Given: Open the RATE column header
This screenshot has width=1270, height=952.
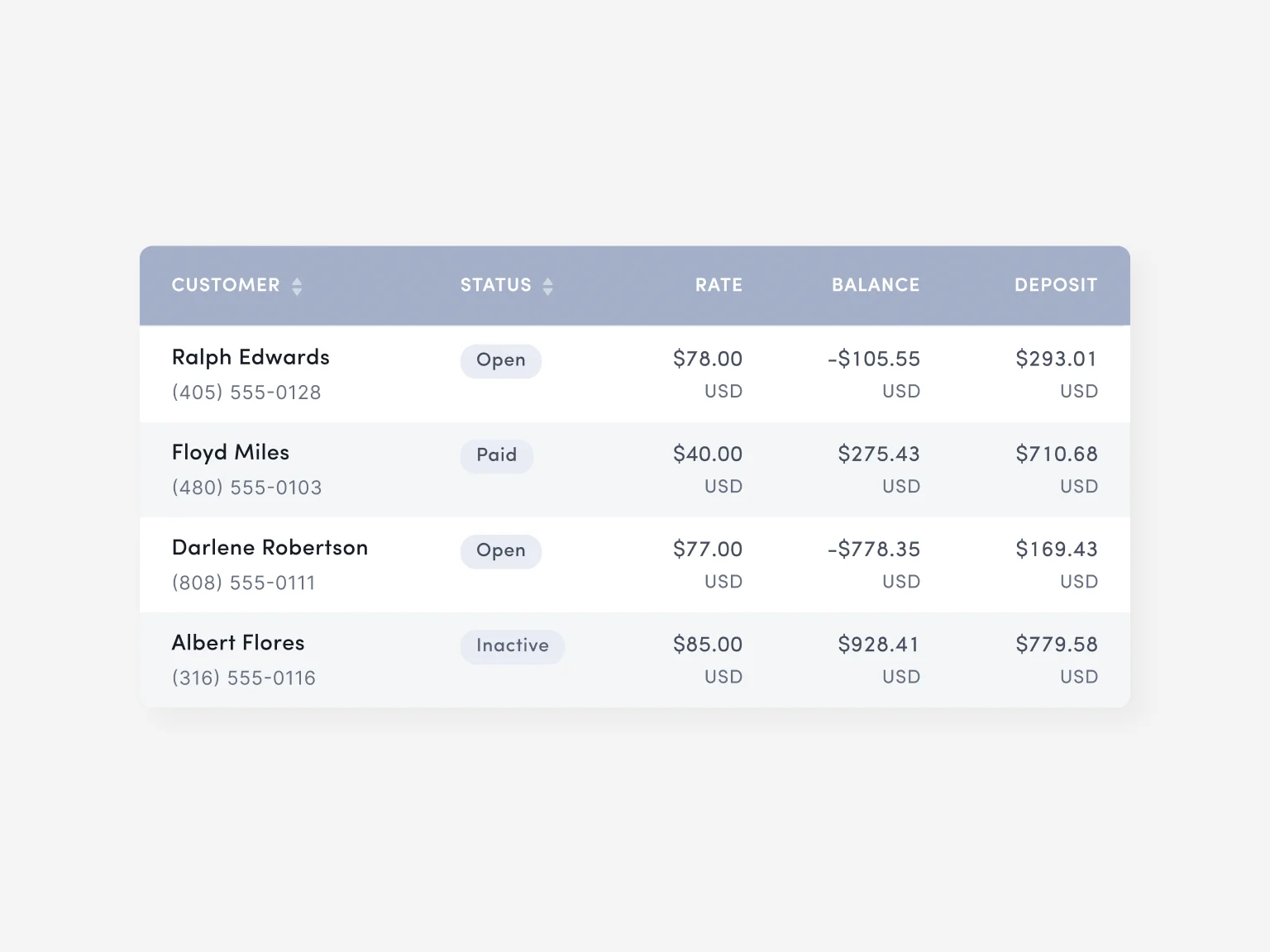Looking at the screenshot, I should pos(718,285).
